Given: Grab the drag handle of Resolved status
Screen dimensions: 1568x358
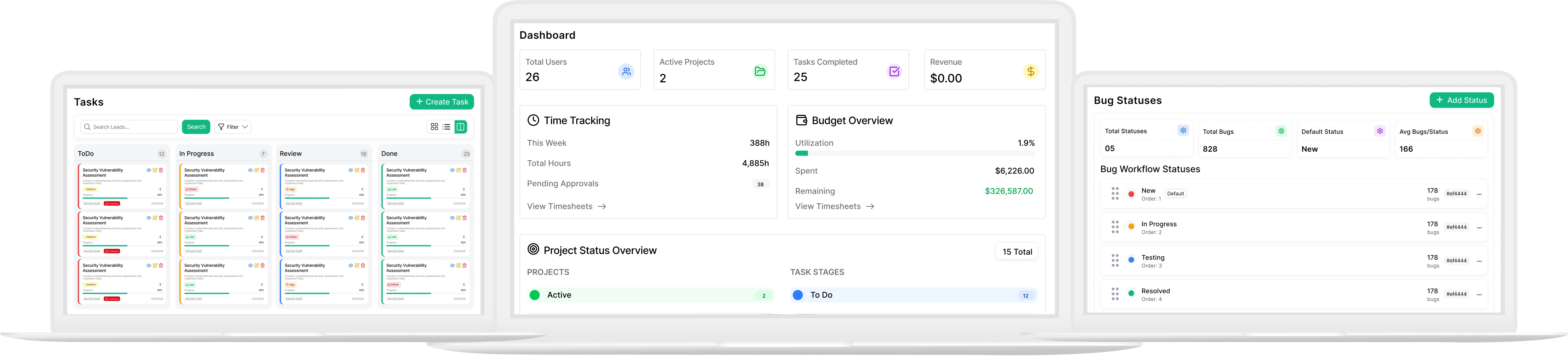Looking at the screenshot, I should [1114, 294].
